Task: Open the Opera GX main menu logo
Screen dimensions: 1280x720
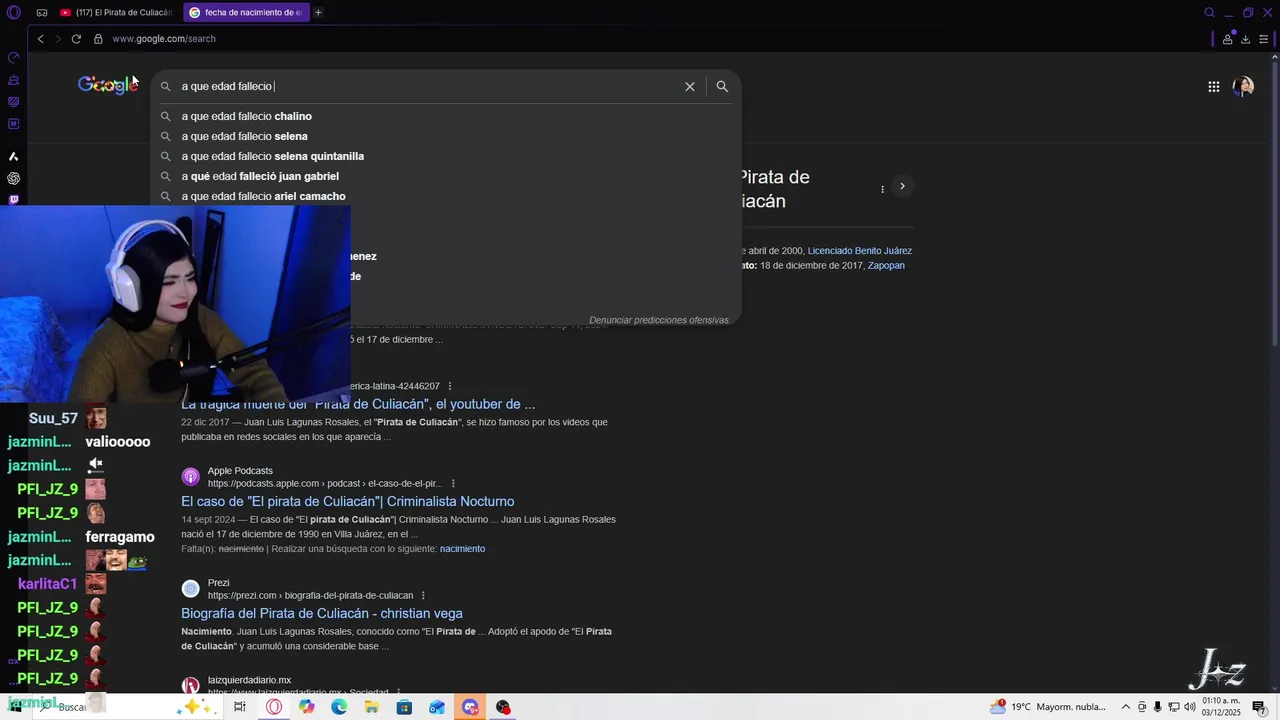Action: coord(13,12)
